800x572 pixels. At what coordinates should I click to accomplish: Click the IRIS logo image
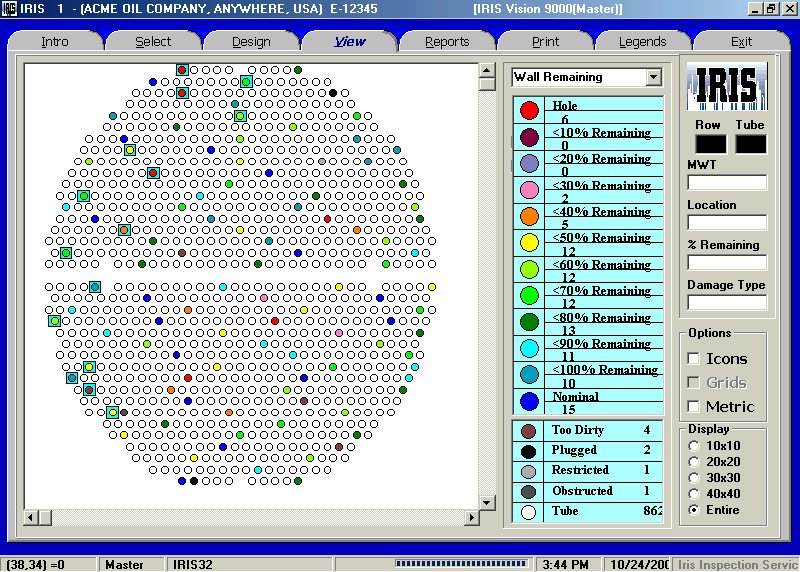(x=727, y=86)
